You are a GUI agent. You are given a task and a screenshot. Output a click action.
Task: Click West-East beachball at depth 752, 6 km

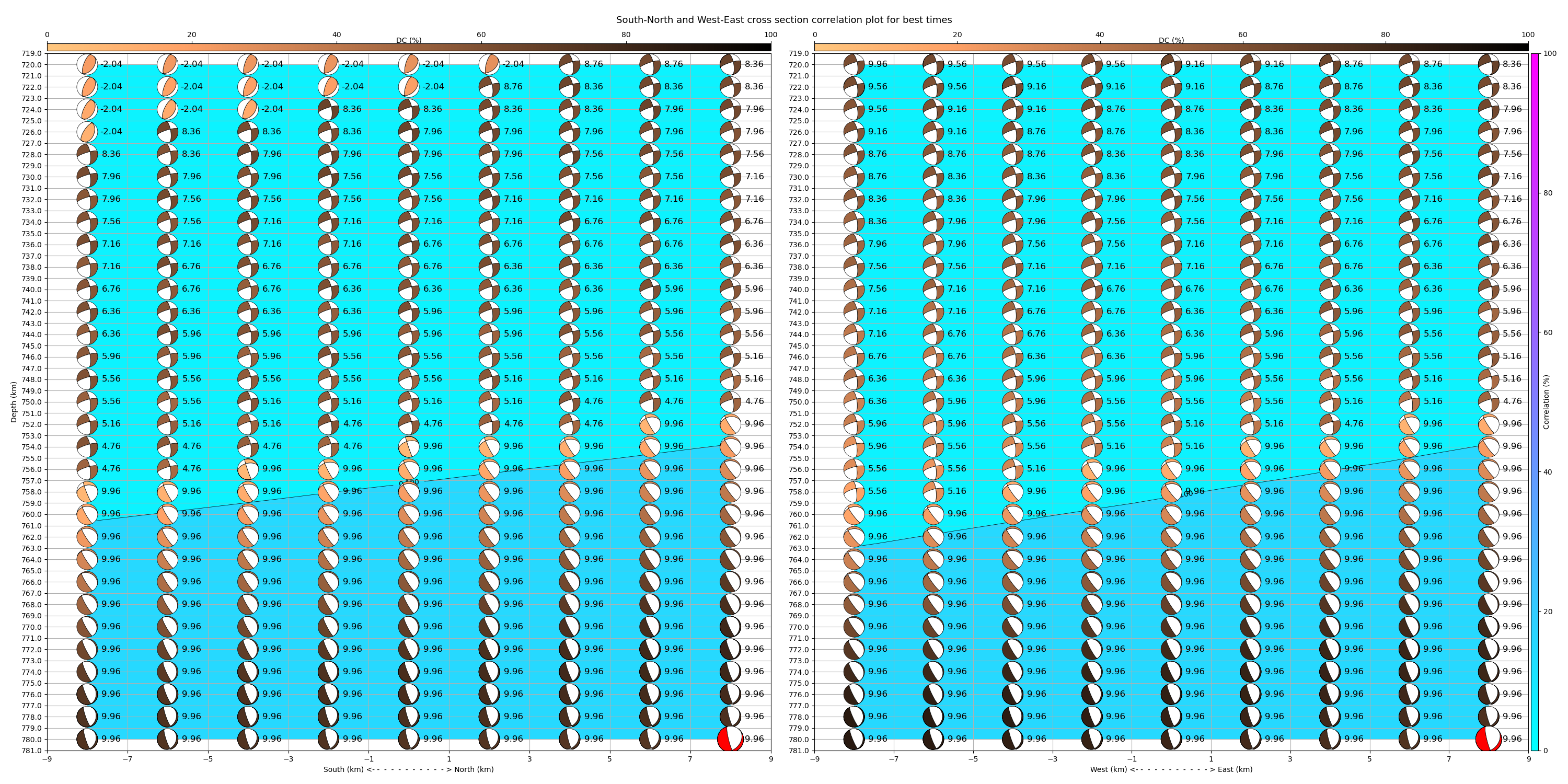[x=1409, y=424]
